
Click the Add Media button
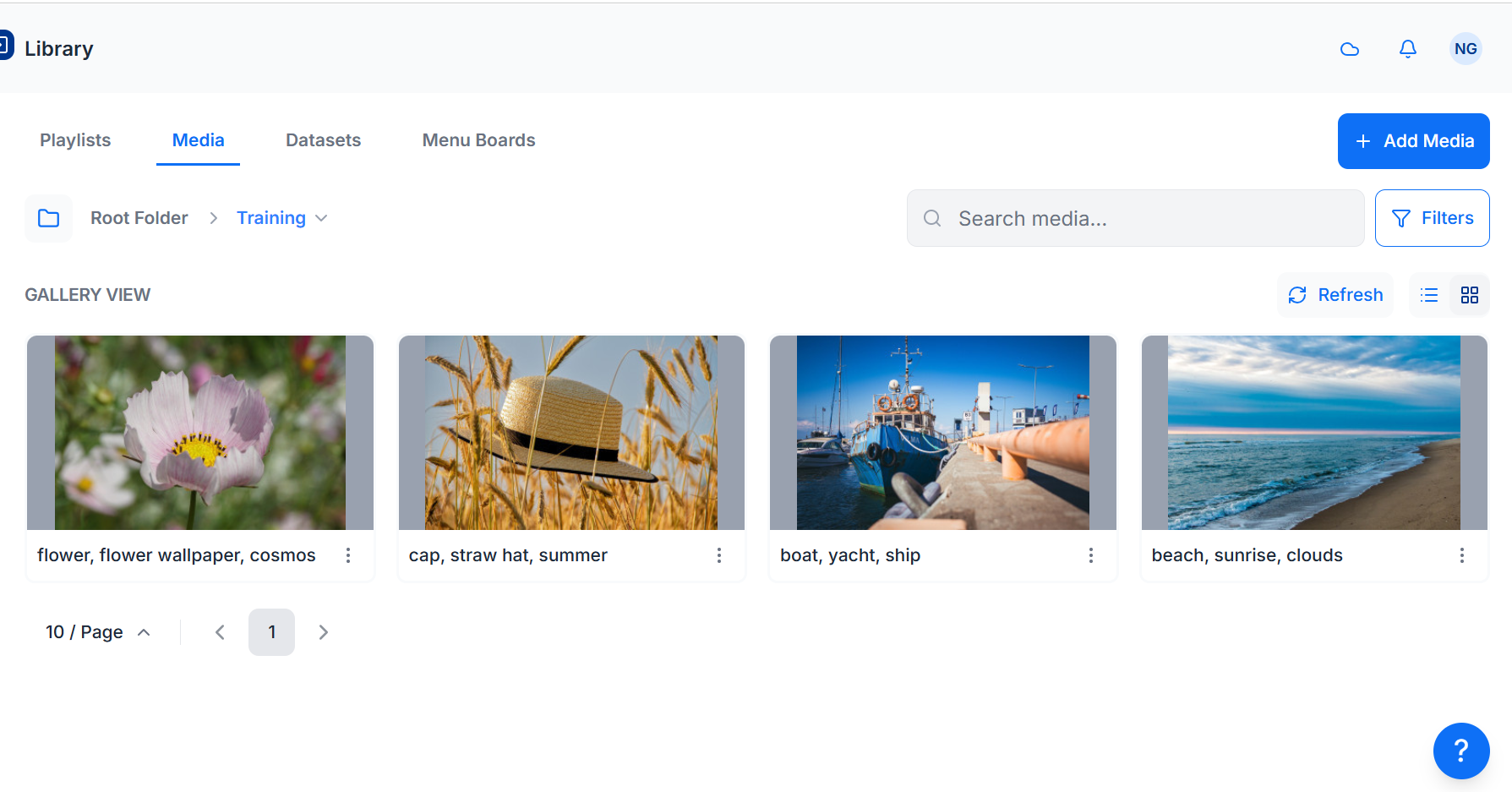(1413, 141)
